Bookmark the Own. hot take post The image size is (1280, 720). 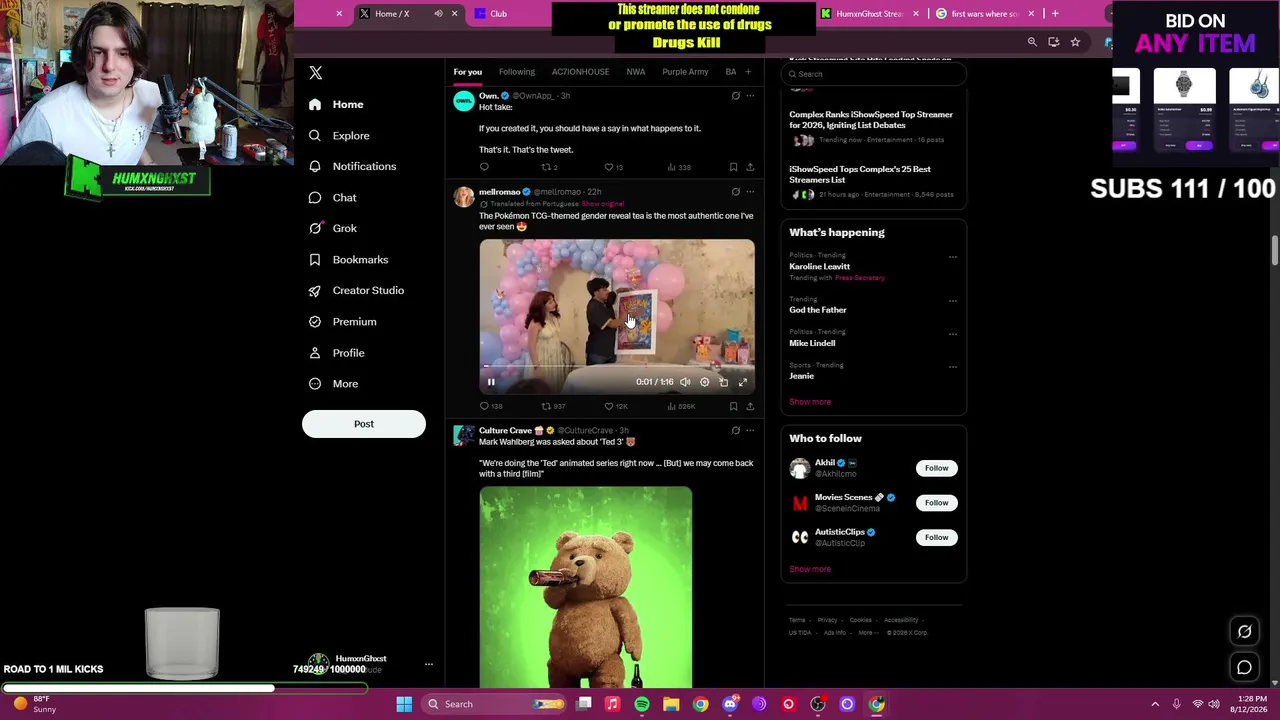tap(733, 167)
